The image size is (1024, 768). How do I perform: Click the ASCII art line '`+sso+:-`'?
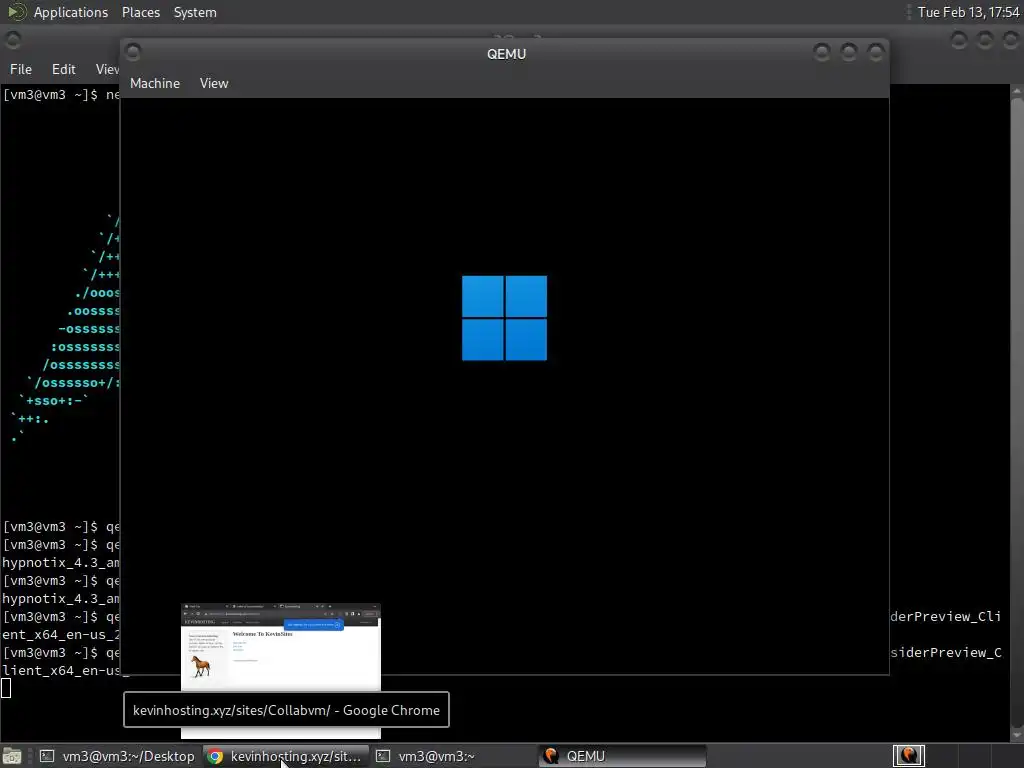[x=54, y=400]
